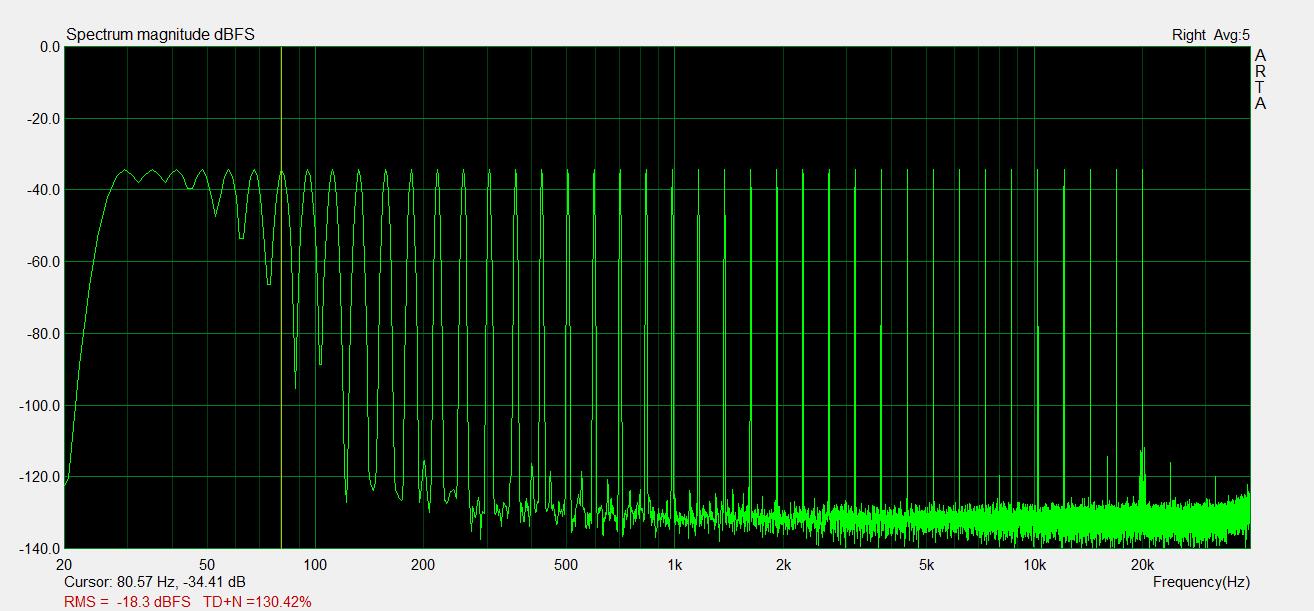Screen dimensions: 1314x611
Task: Click the '5k' frequency axis label
Action: [925, 564]
